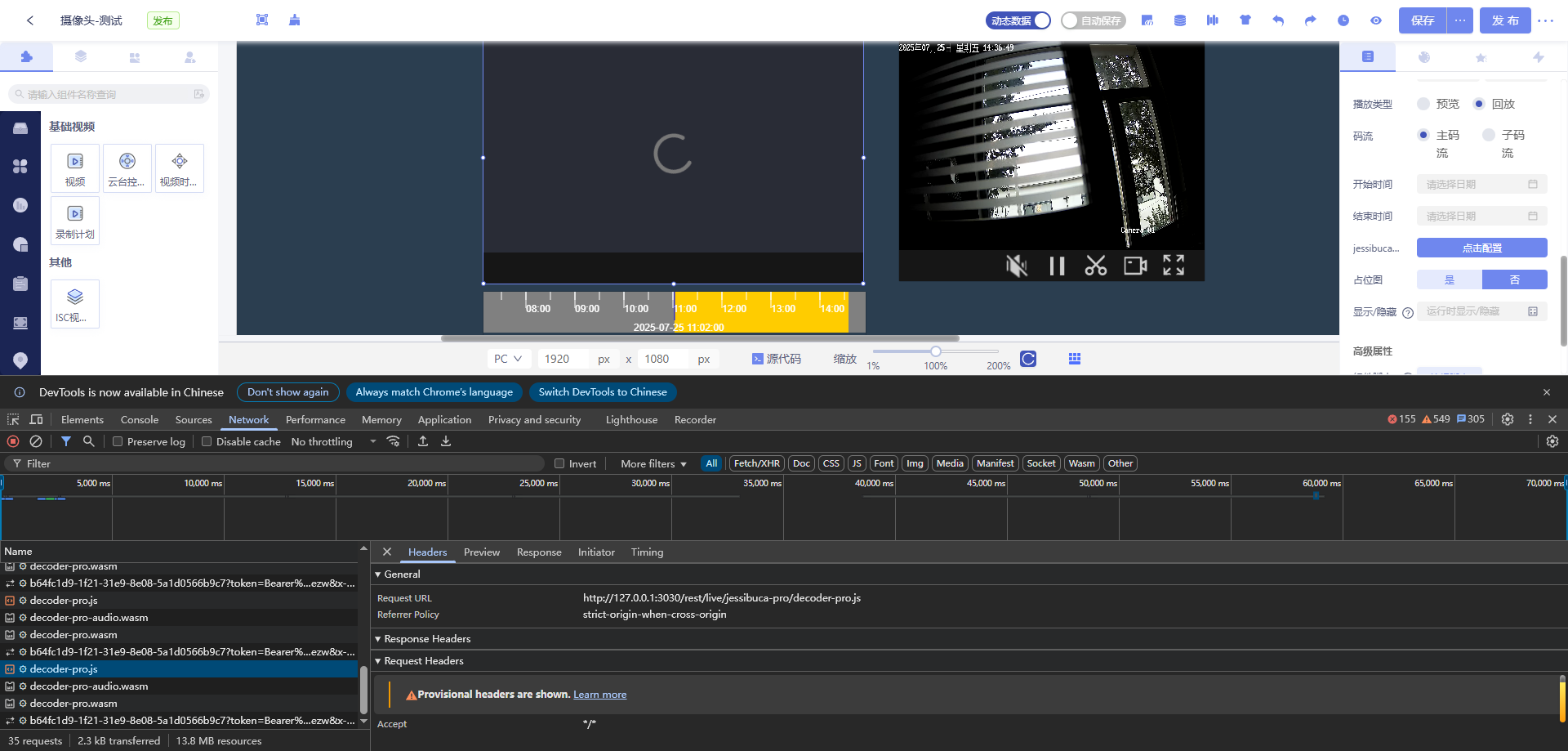Image resolution: width=1568 pixels, height=751 pixels.
Task: Open the 显示/隐藏 selector
Action: pyautogui.click(x=1481, y=311)
